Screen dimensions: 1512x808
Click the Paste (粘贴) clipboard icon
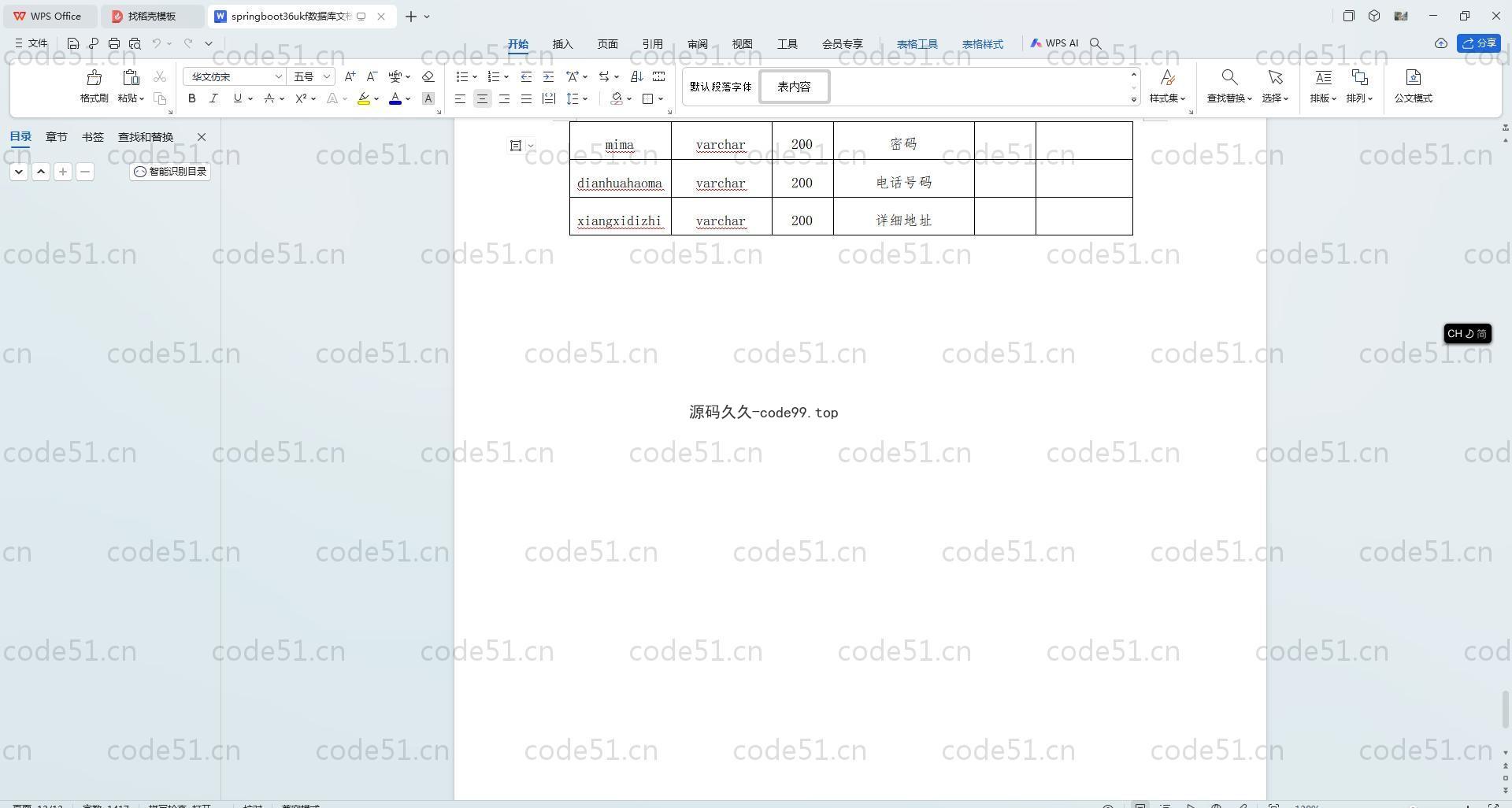point(131,77)
